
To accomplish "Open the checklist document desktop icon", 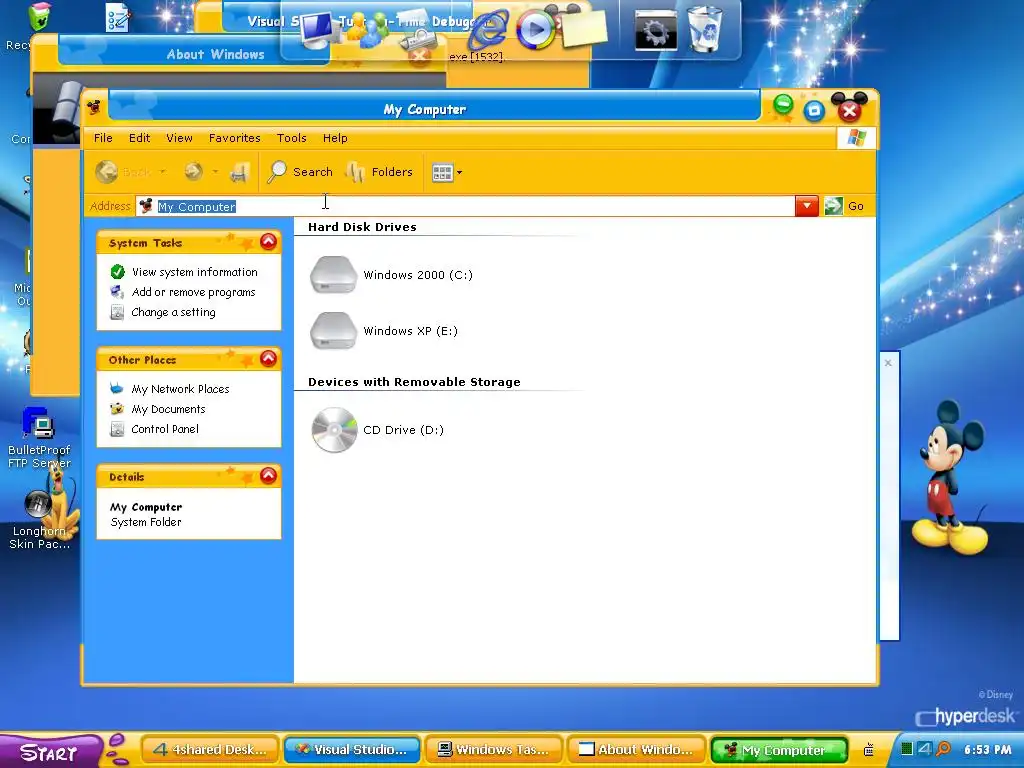I will coord(118,18).
